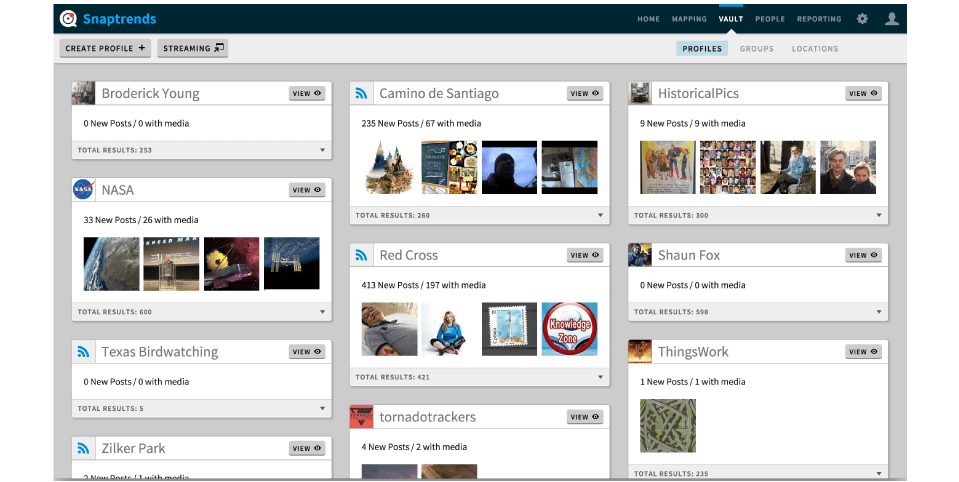Click the NASA logo avatar
The image size is (959, 482).
click(x=83, y=190)
